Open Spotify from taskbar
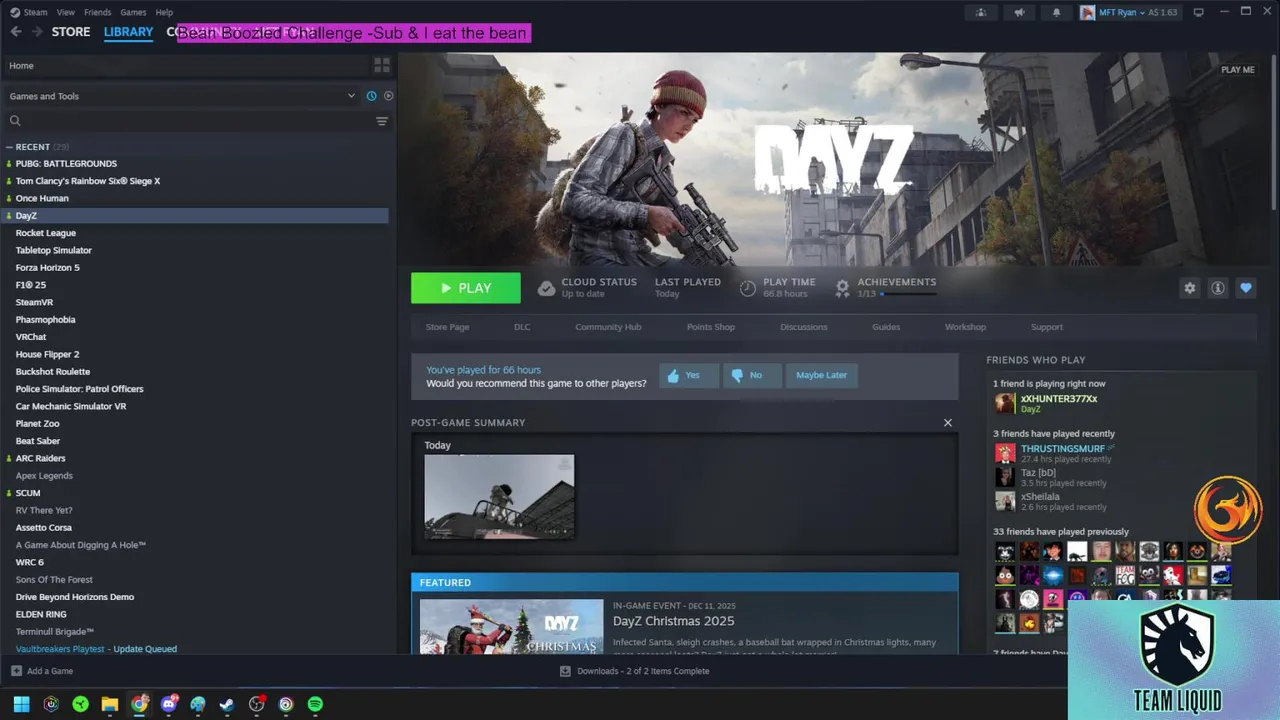The height and width of the screenshot is (720, 1280). tap(315, 704)
